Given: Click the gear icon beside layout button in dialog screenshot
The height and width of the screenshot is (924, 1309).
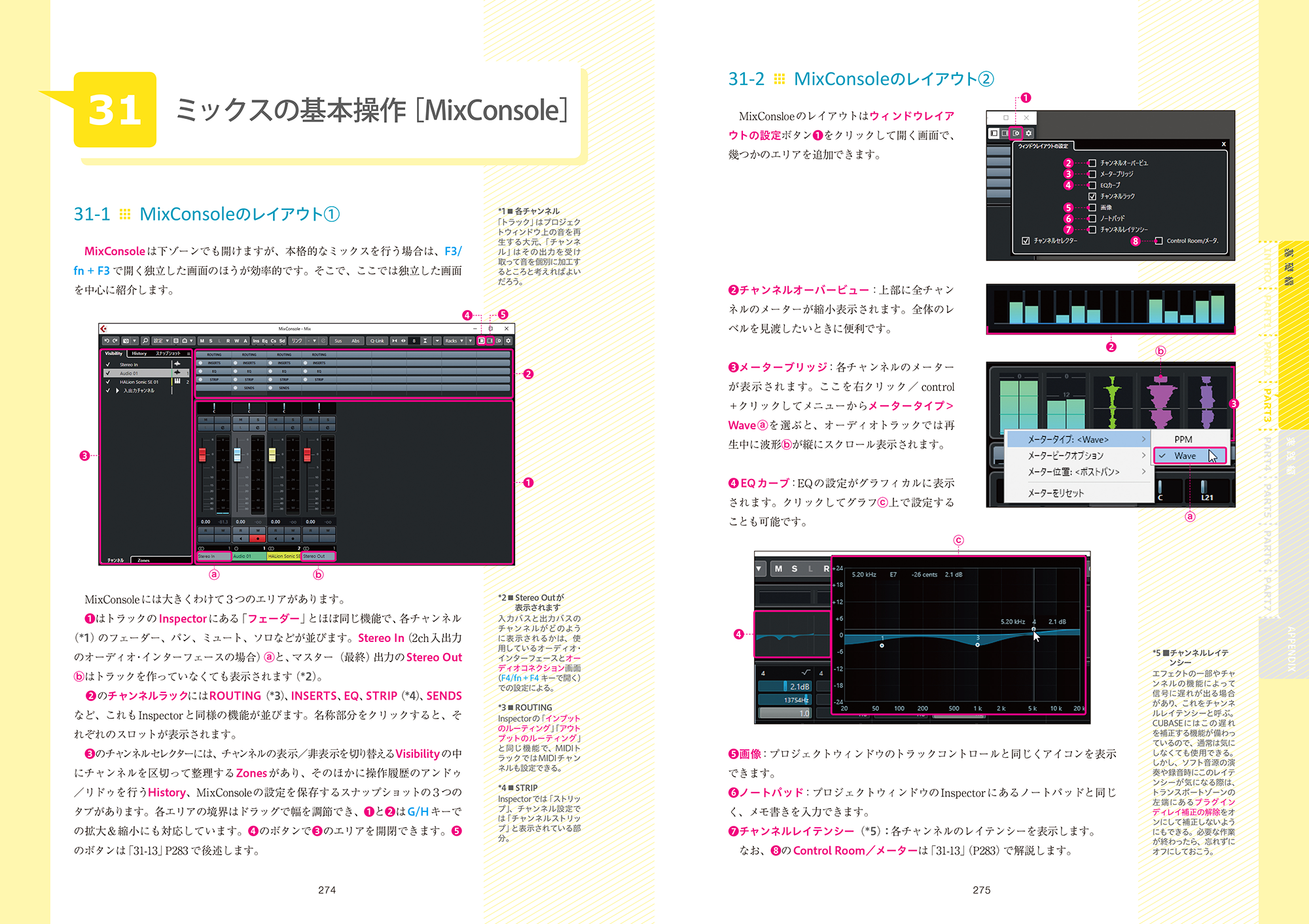Looking at the screenshot, I should point(1029,133).
